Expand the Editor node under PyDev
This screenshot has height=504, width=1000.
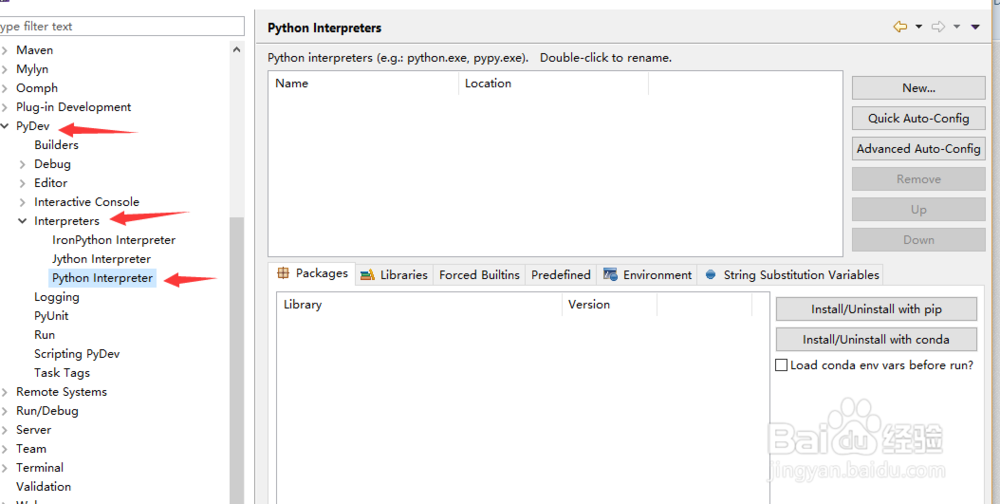[22, 184]
